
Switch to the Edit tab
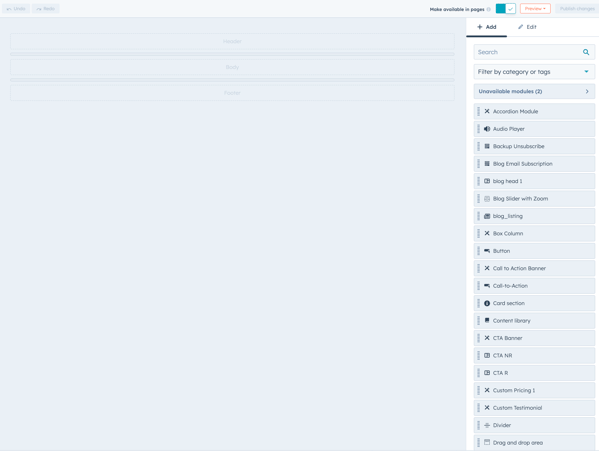[527, 27]
